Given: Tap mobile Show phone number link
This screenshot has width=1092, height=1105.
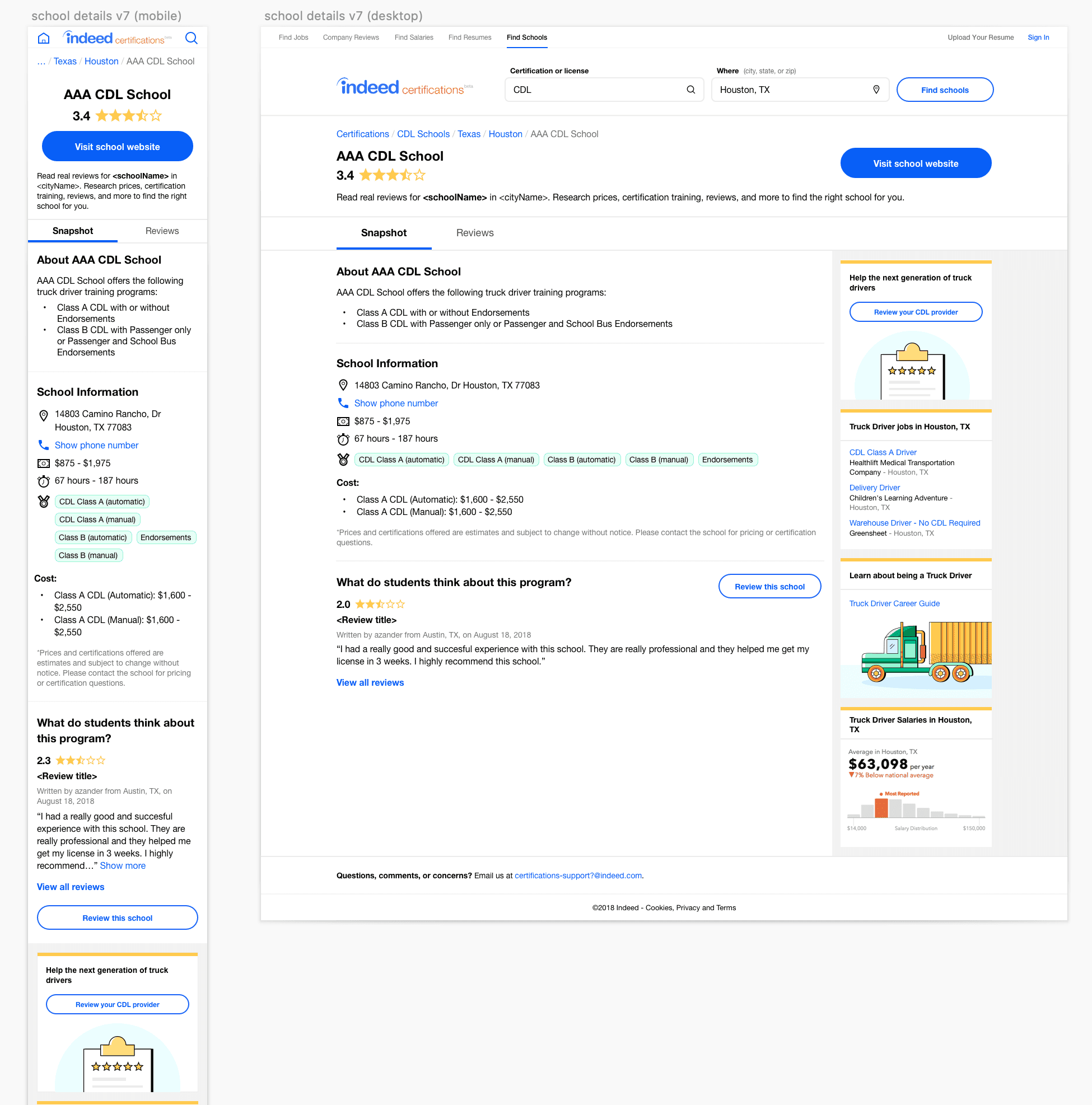Looking at the screenshot, I should point(97,445).
